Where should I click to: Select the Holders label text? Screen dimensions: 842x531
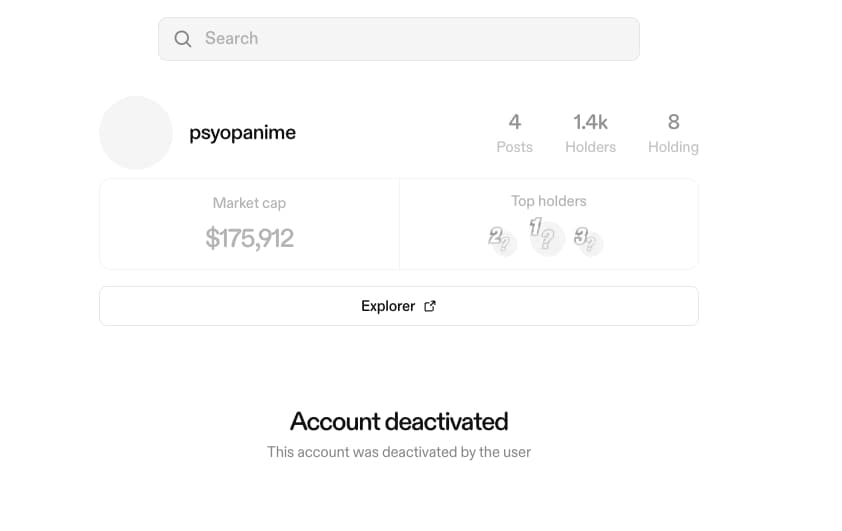tap(590, 147)
